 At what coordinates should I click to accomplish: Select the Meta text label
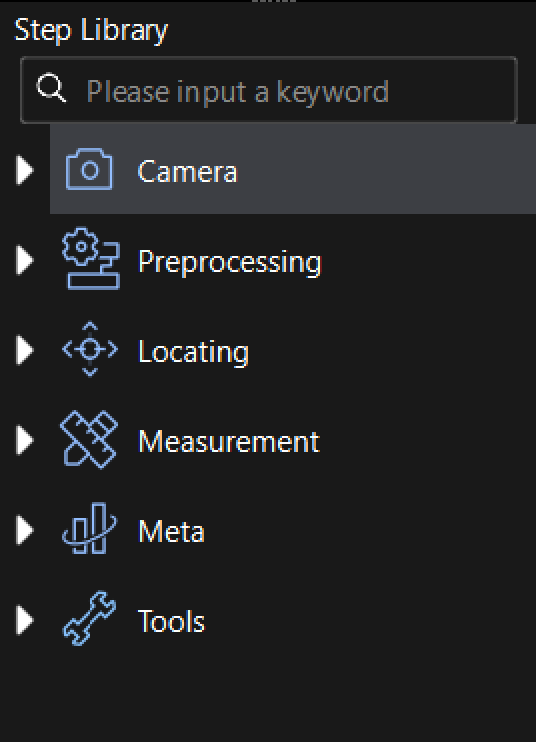click(x=171, y=531)
